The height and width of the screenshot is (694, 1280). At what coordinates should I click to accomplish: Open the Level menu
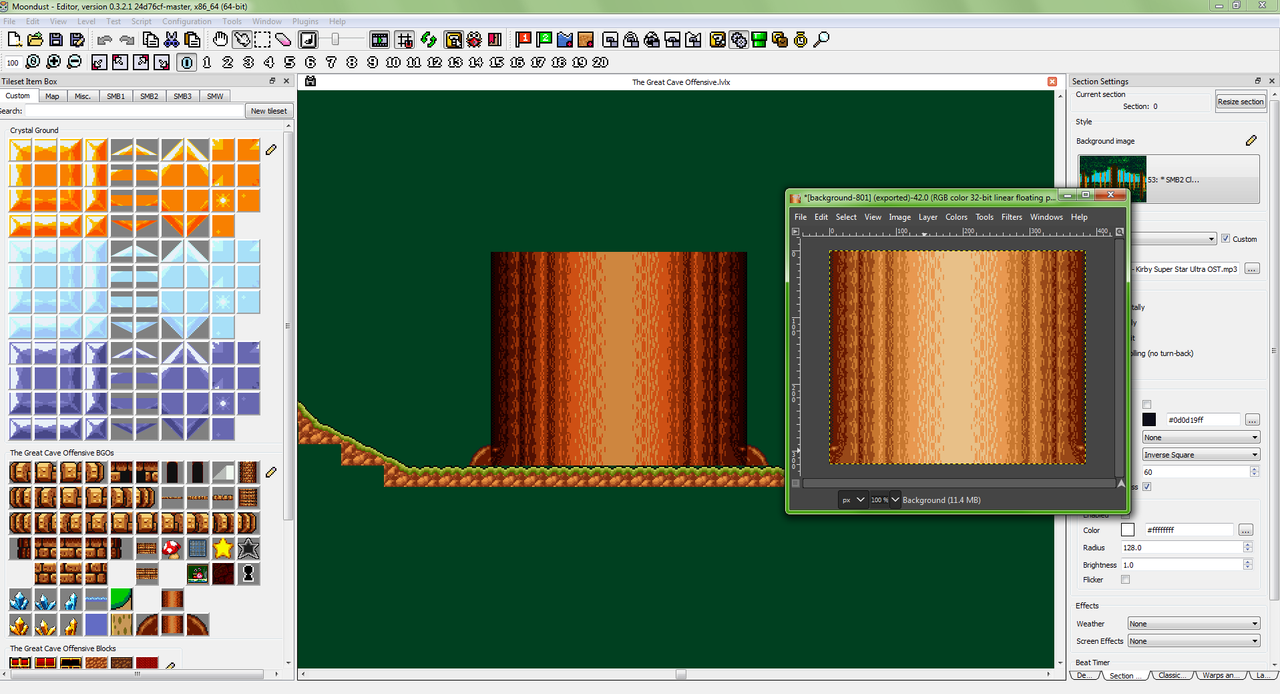click(x=87, y=21)
